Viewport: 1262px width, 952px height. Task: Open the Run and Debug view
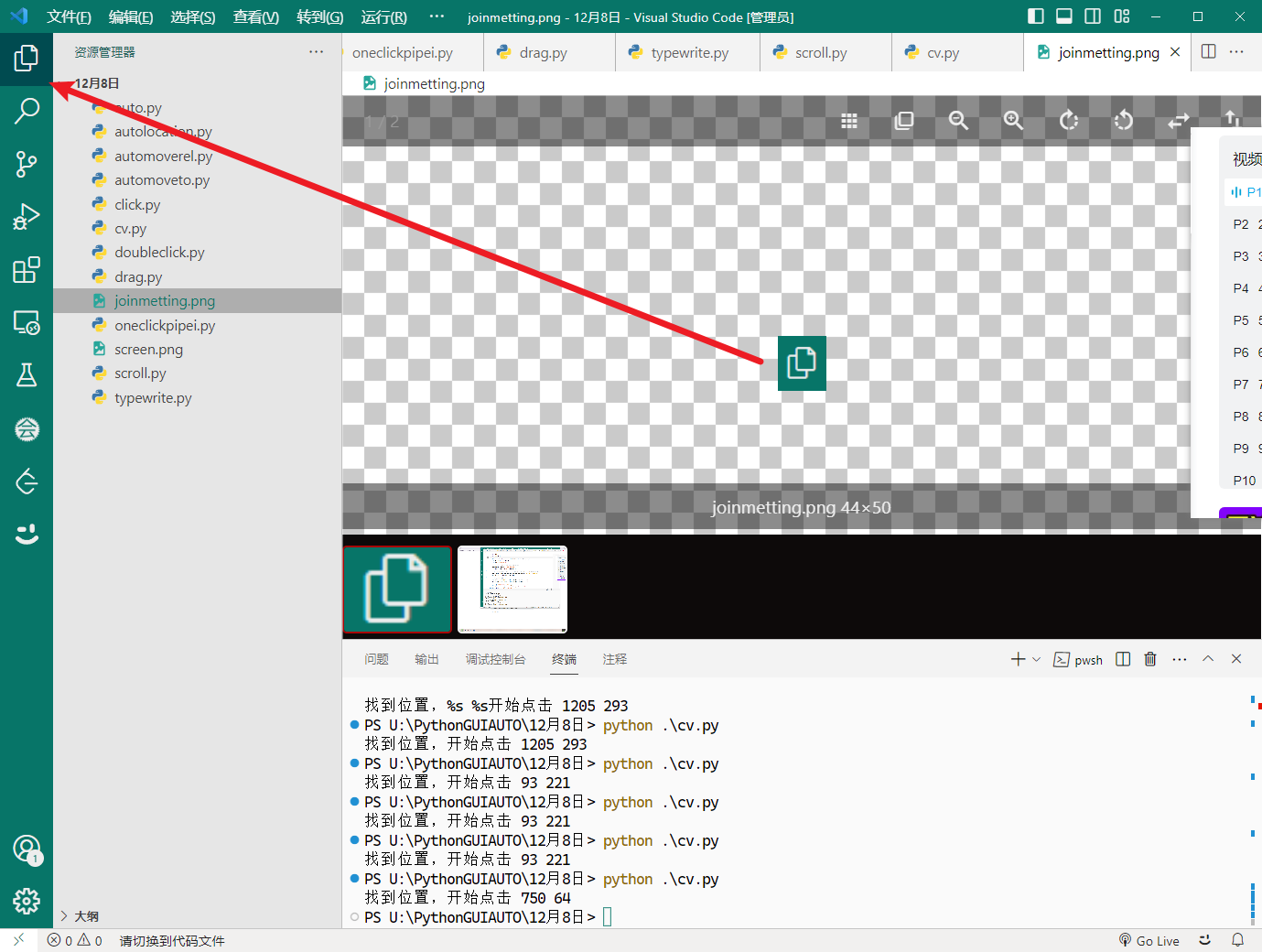[27, 217]
